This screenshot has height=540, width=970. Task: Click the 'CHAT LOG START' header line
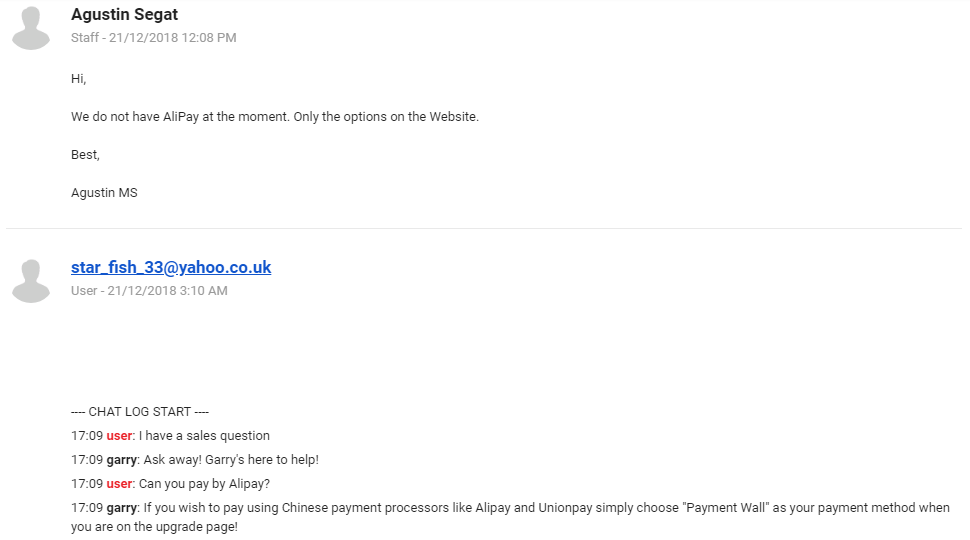click(x=140, y=412)
